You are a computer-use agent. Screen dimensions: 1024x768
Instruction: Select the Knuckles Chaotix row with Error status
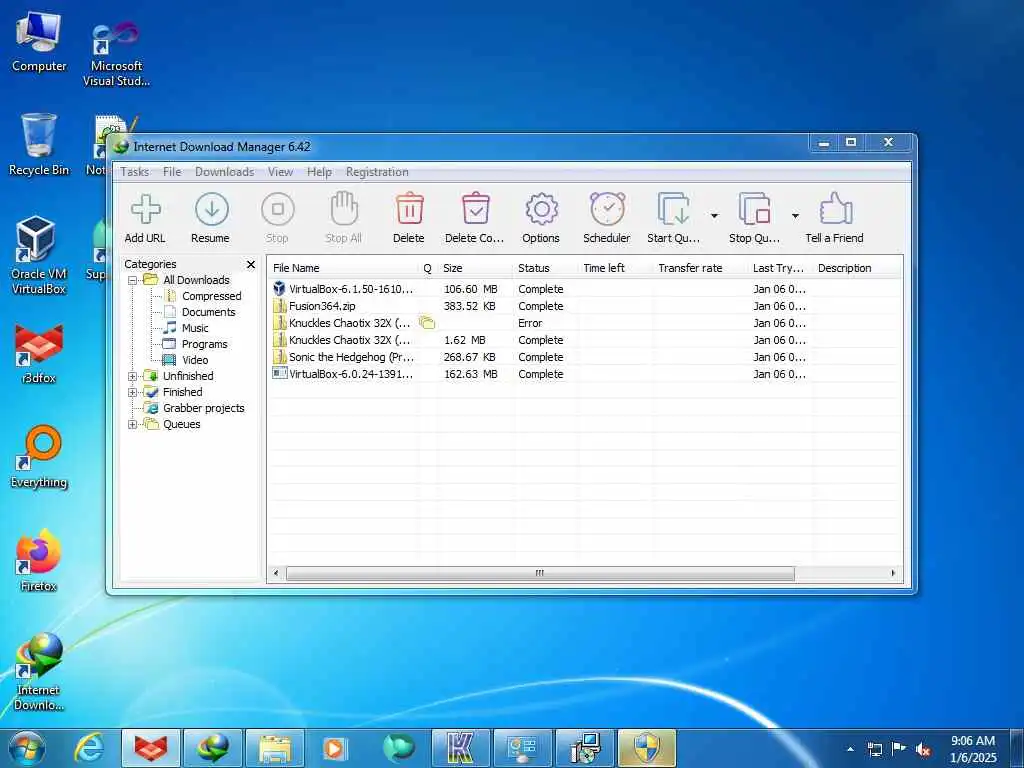[584, 323]
